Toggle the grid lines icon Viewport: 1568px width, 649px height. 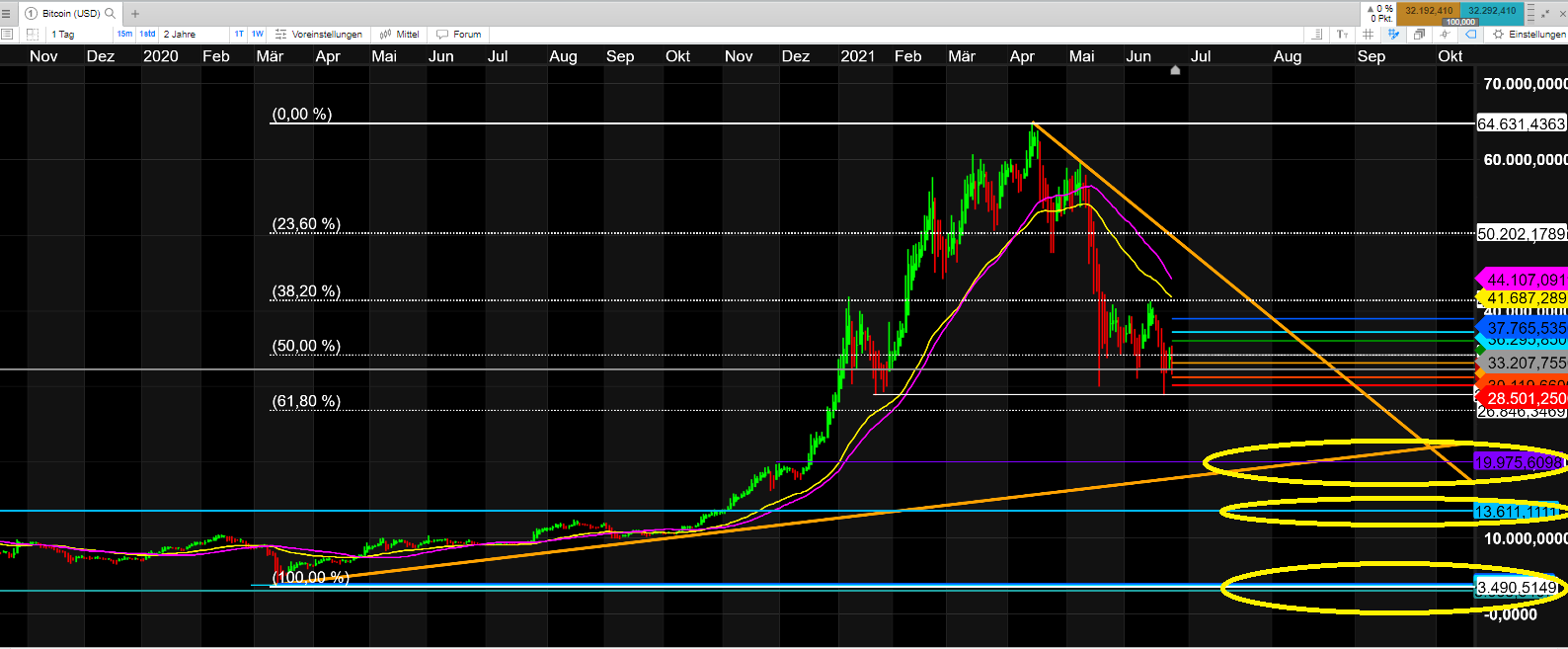(1368, 35)
